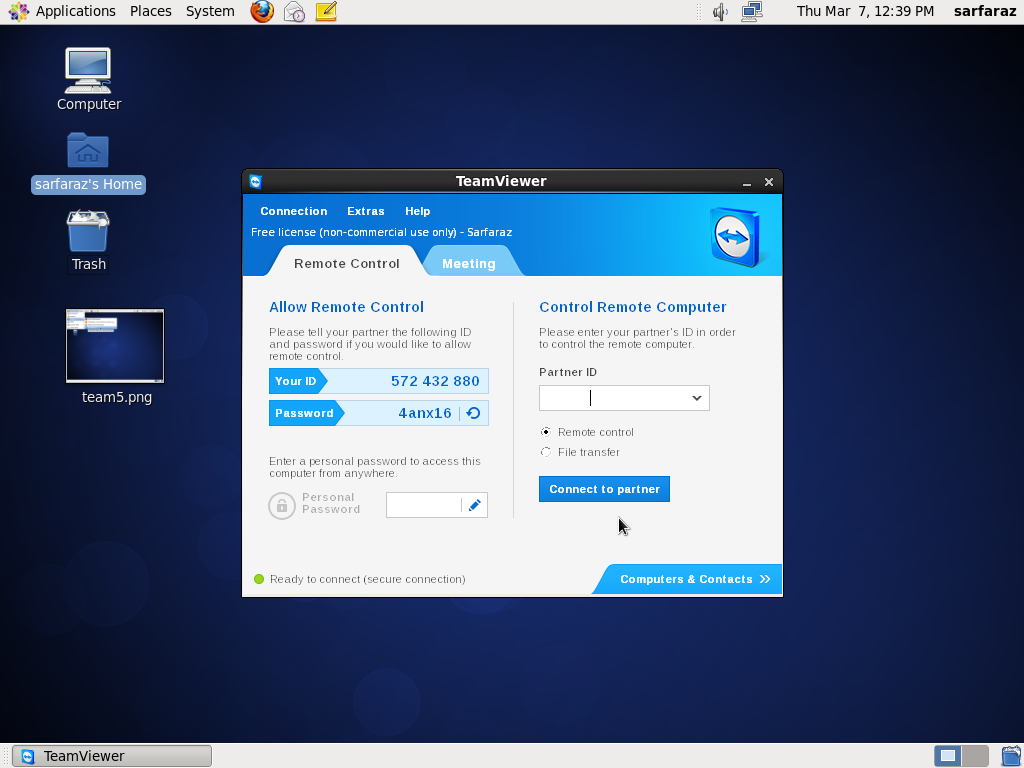Click the GNOME foot Applications icon
Image resolution: width=1024 pixels, height=768 pixels.
[x=18, y=11]
